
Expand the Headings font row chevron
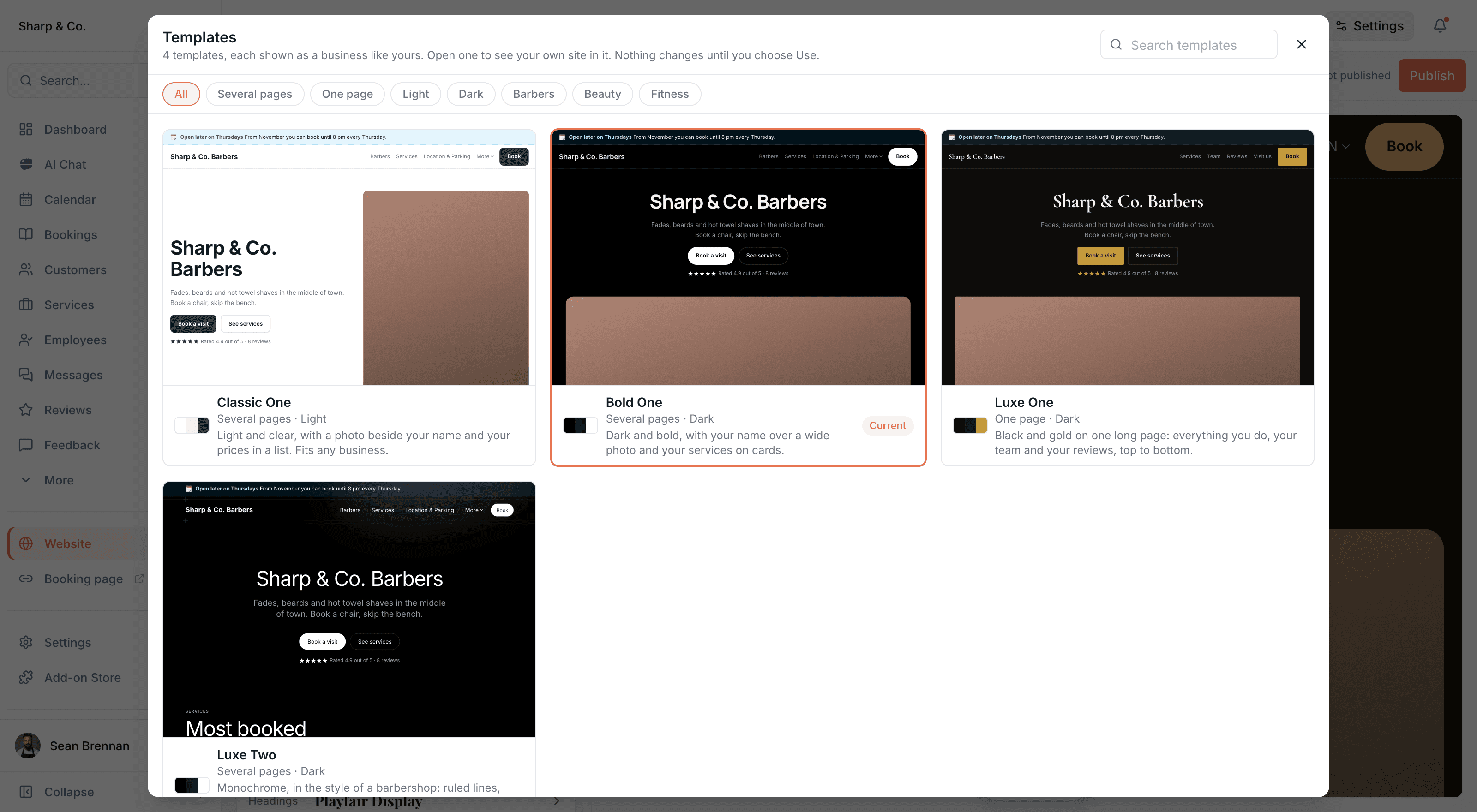click(x=556, y=801)
